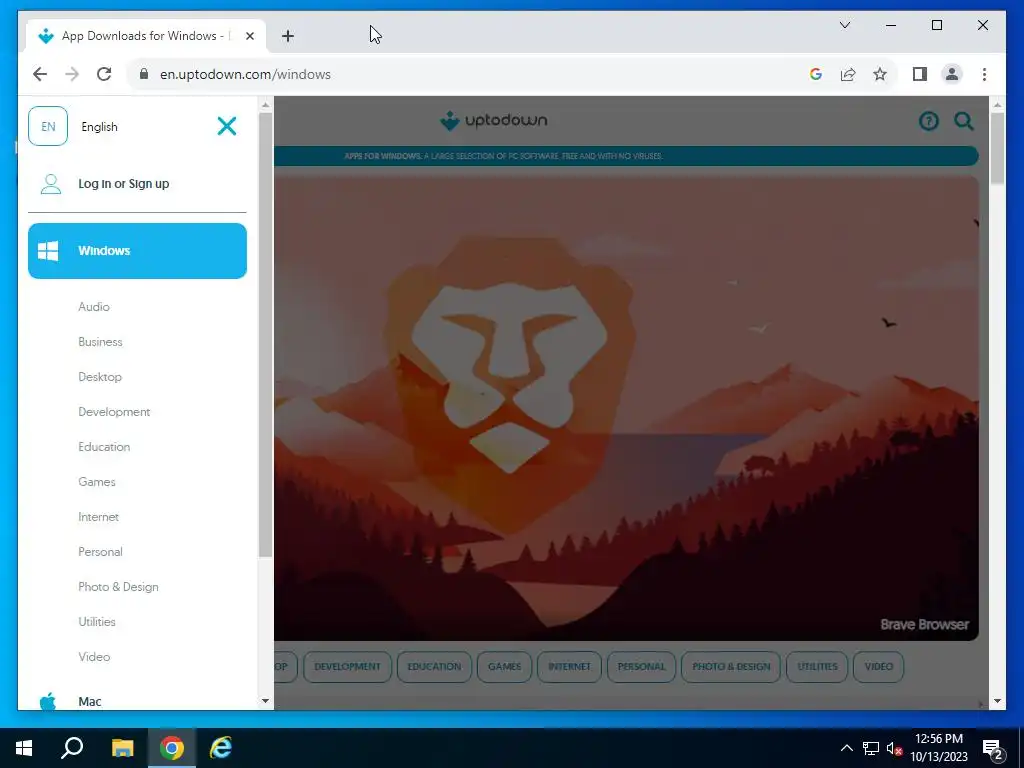
Task: Open File Explorer from taskbar
Action: click(x=122, y=748)
